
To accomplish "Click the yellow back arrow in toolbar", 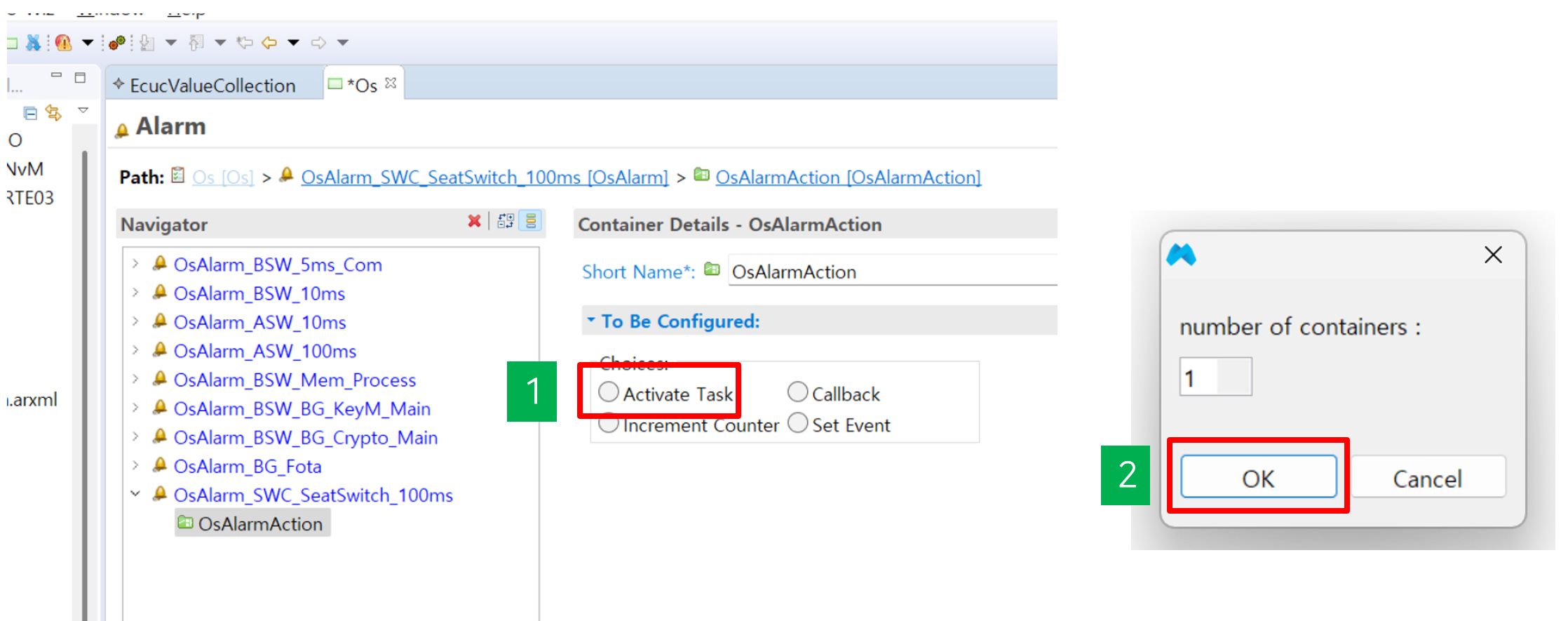I will [x=269, y=43].
